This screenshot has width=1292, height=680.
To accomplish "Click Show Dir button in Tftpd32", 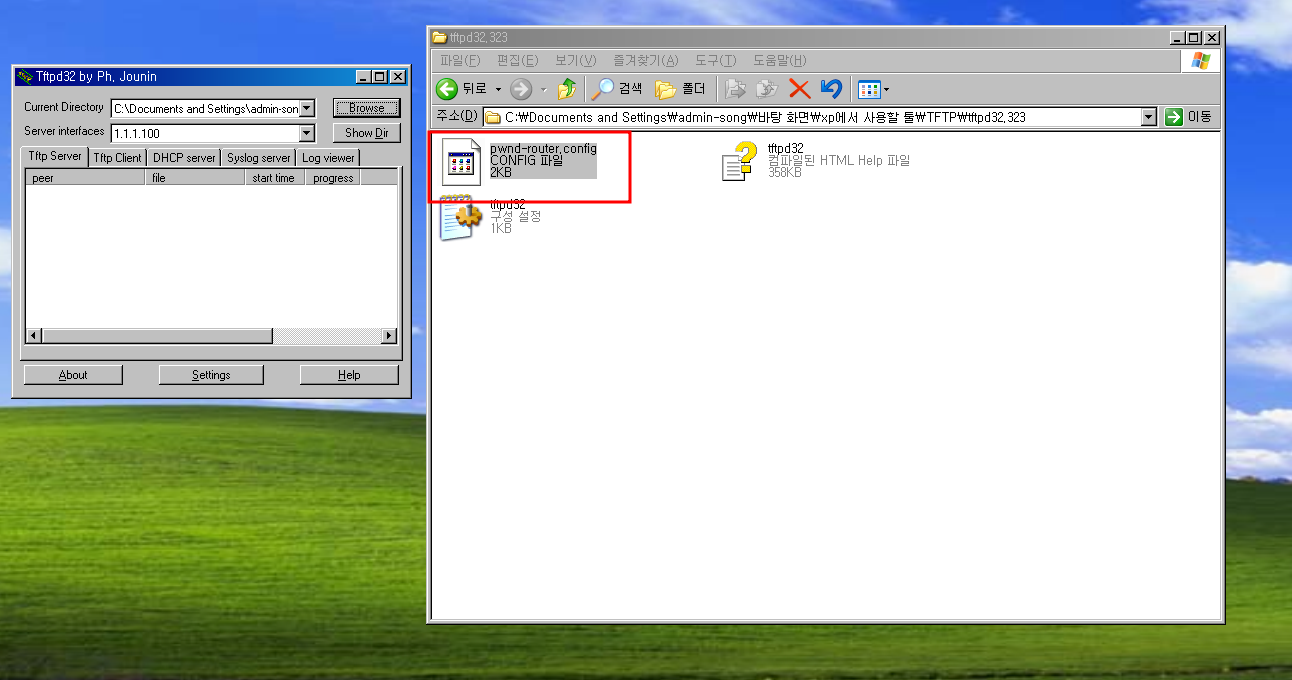I will point(367,132).
